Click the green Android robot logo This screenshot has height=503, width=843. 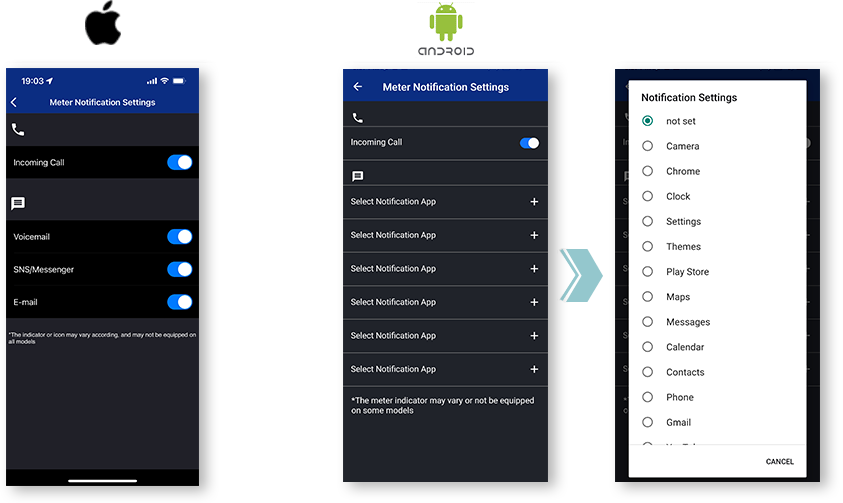click(x=446, y=23)
